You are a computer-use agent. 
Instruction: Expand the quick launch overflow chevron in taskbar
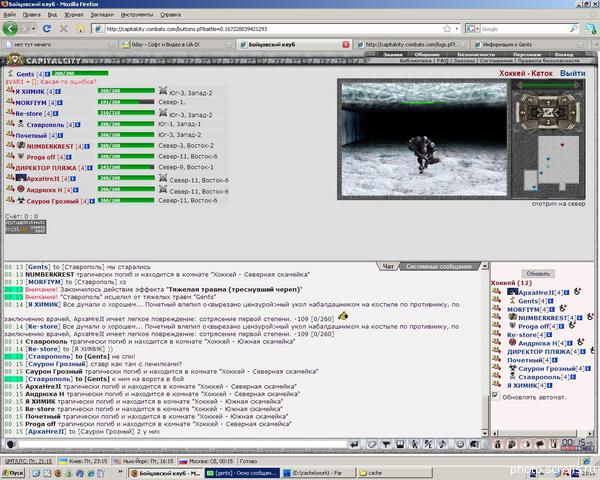click(121, 472)
